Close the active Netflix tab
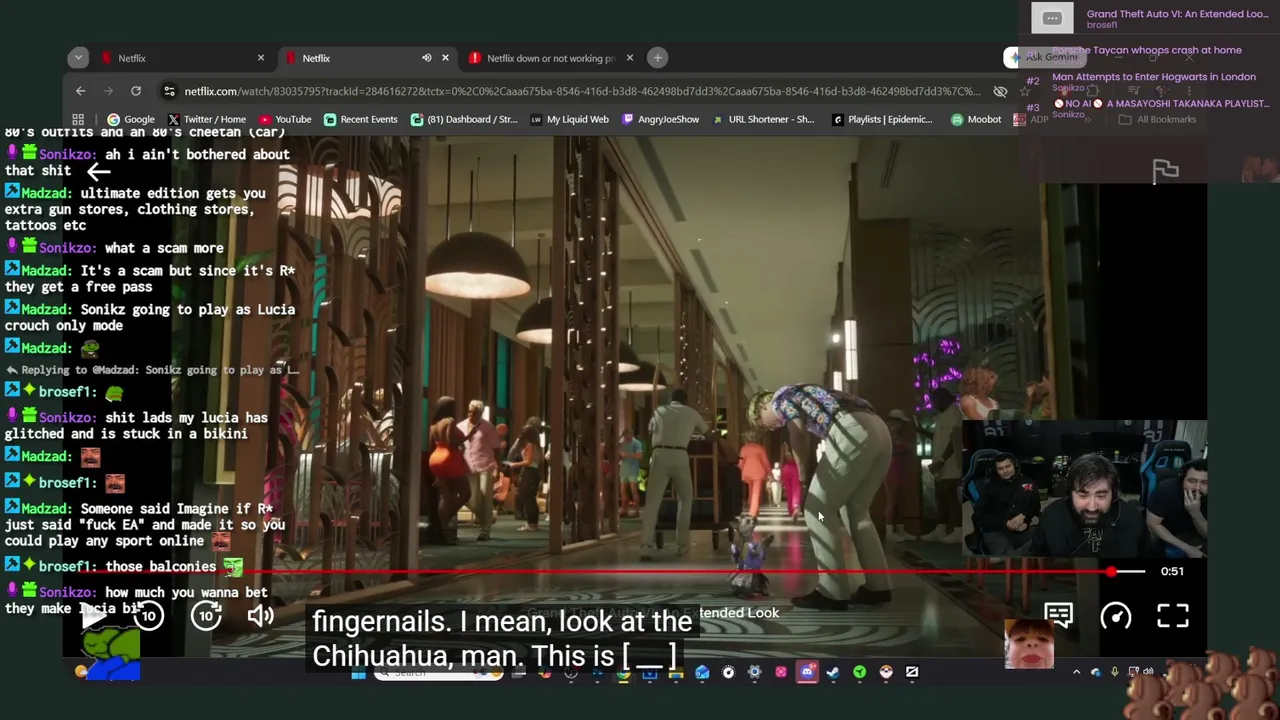This screenshot has height=720, width=1280. [445, 58]
